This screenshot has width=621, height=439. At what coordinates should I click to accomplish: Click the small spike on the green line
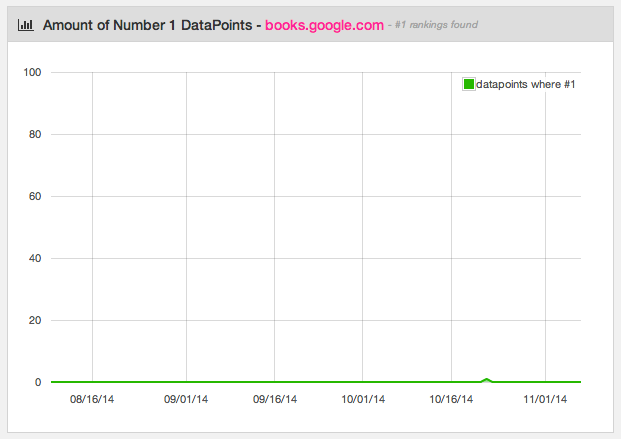click(x=486, y=380)
